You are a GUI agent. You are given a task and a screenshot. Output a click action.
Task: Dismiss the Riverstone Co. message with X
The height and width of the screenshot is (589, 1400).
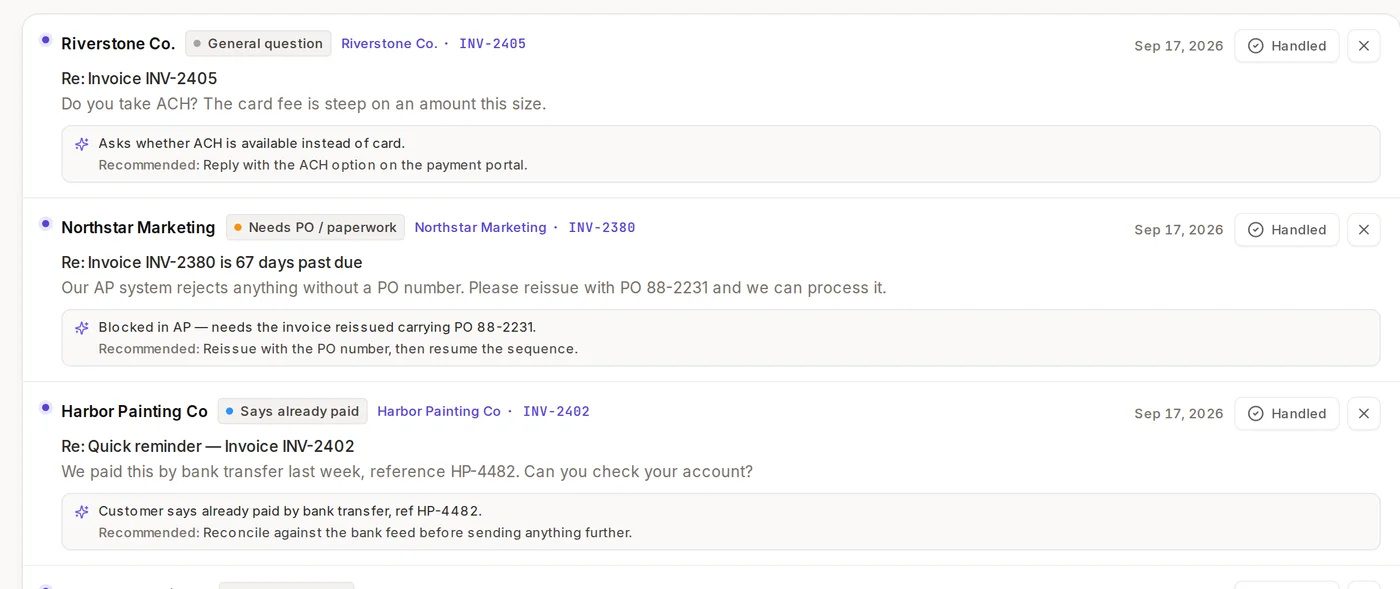point(1364,46)
